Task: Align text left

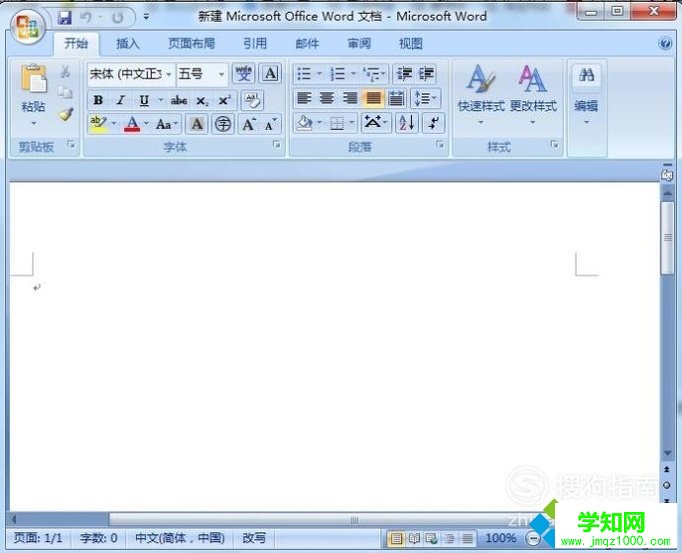Action: pyautogui.click(x=304, y=98)
